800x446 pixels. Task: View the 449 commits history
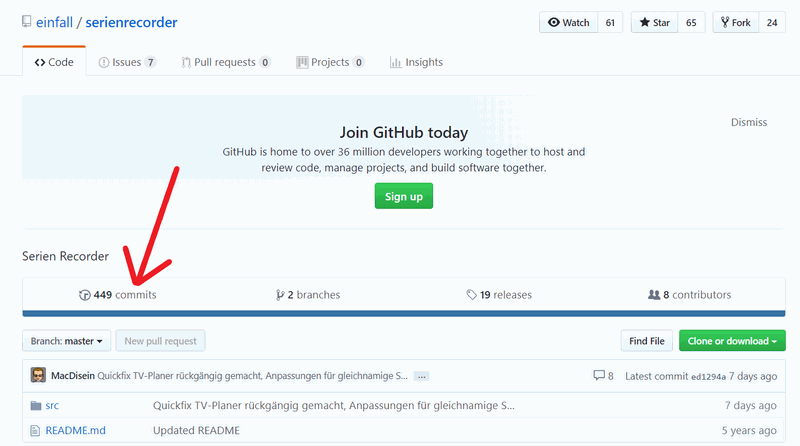[118, 294]
